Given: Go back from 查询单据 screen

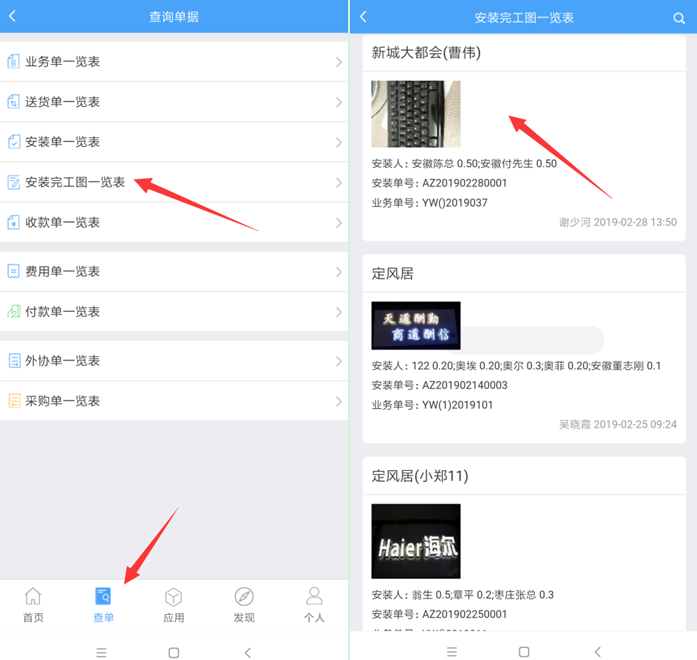Looking at the screenshot, I should (x=13, y=16).
